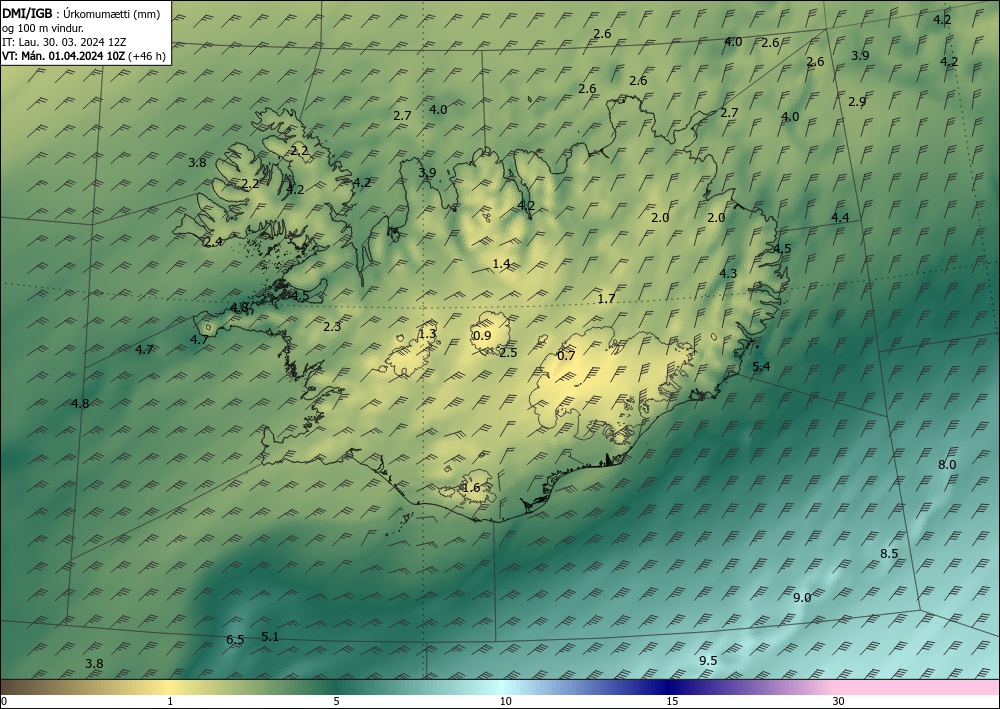Click the color scale at label 15
Viewport: 1000px width, 709px height.
click(672, 701)
